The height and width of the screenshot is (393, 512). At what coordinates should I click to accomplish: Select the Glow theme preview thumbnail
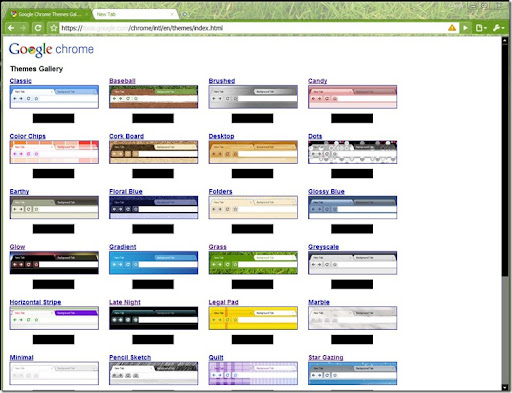point(54,263)
